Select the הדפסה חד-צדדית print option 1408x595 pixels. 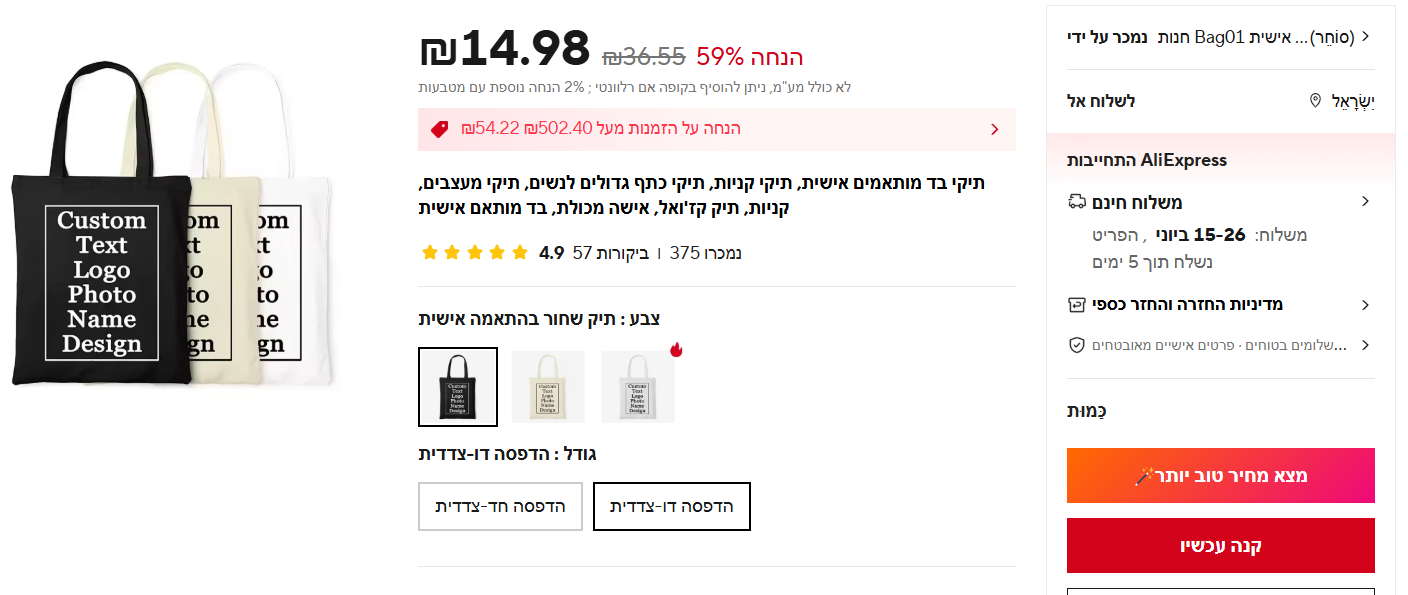pyautogui.click(x=500, y=506)
